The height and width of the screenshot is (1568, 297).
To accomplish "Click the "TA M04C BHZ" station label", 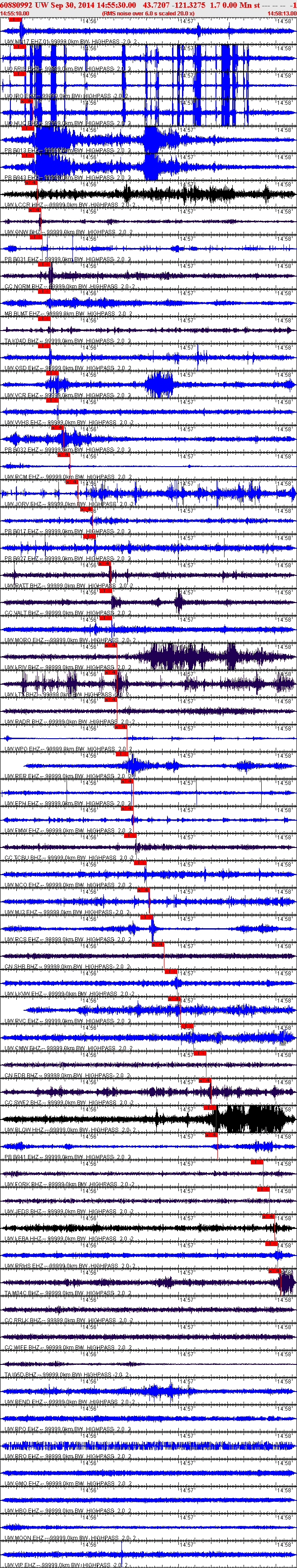I will (23, 1294).
